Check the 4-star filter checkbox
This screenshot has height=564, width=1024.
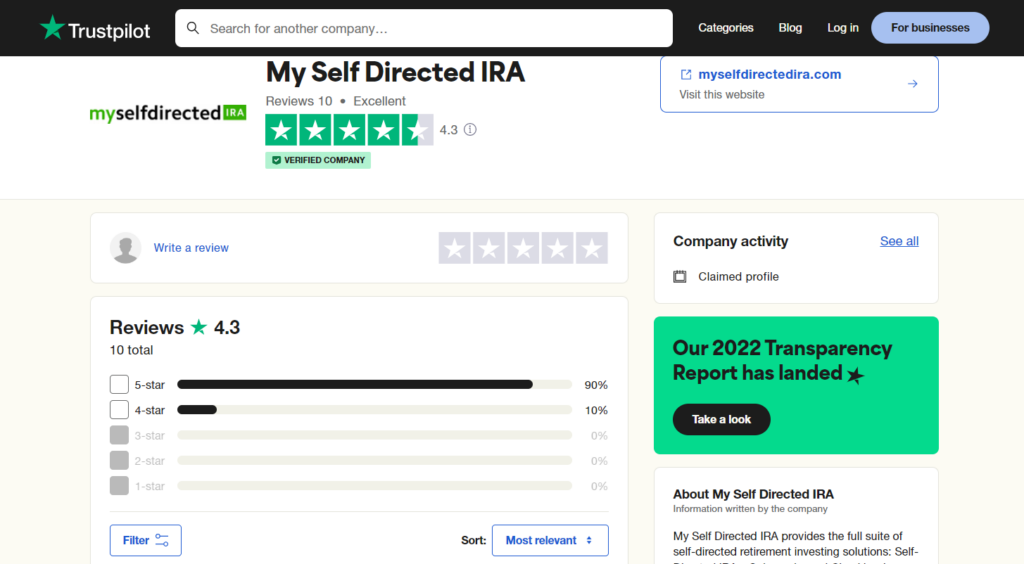coord(119,410)
